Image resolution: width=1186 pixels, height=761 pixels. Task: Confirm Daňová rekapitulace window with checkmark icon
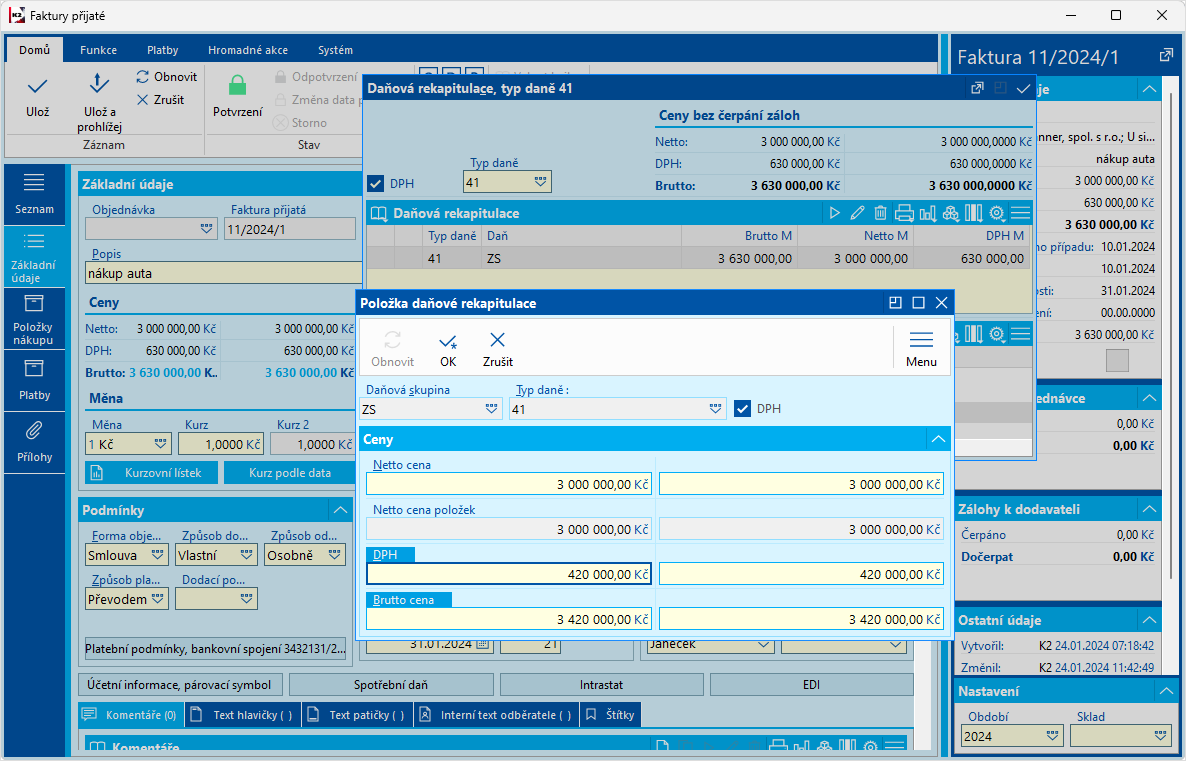point(1023,89)
